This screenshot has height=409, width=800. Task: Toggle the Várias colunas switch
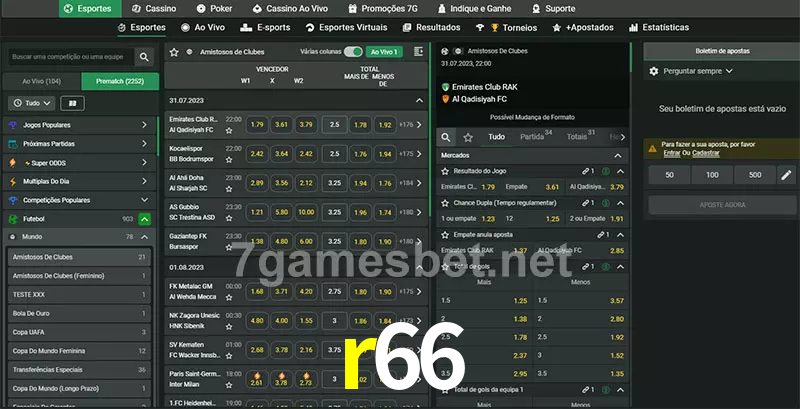point(352,51)
